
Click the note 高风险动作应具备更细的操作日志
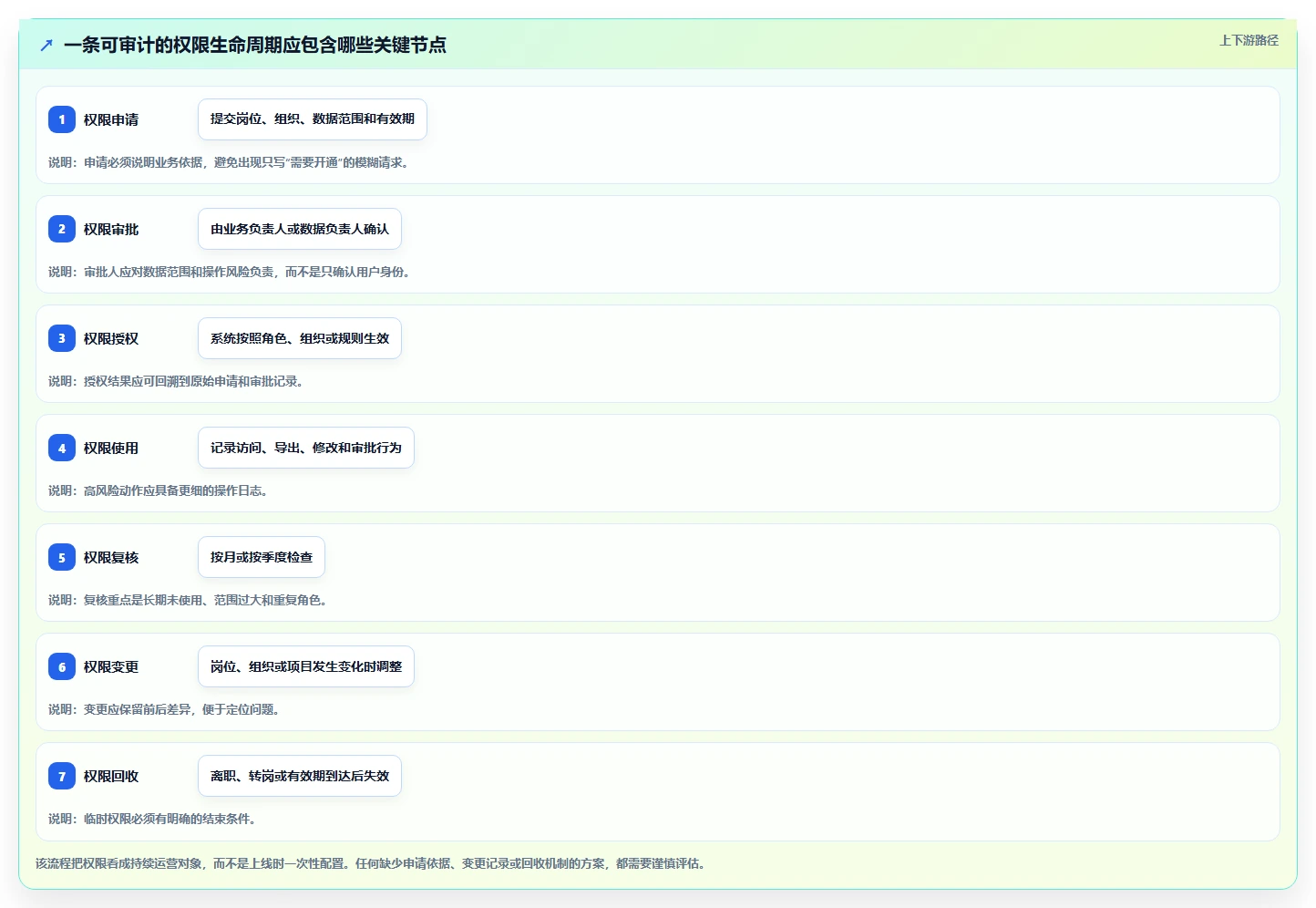coord(158,490)
